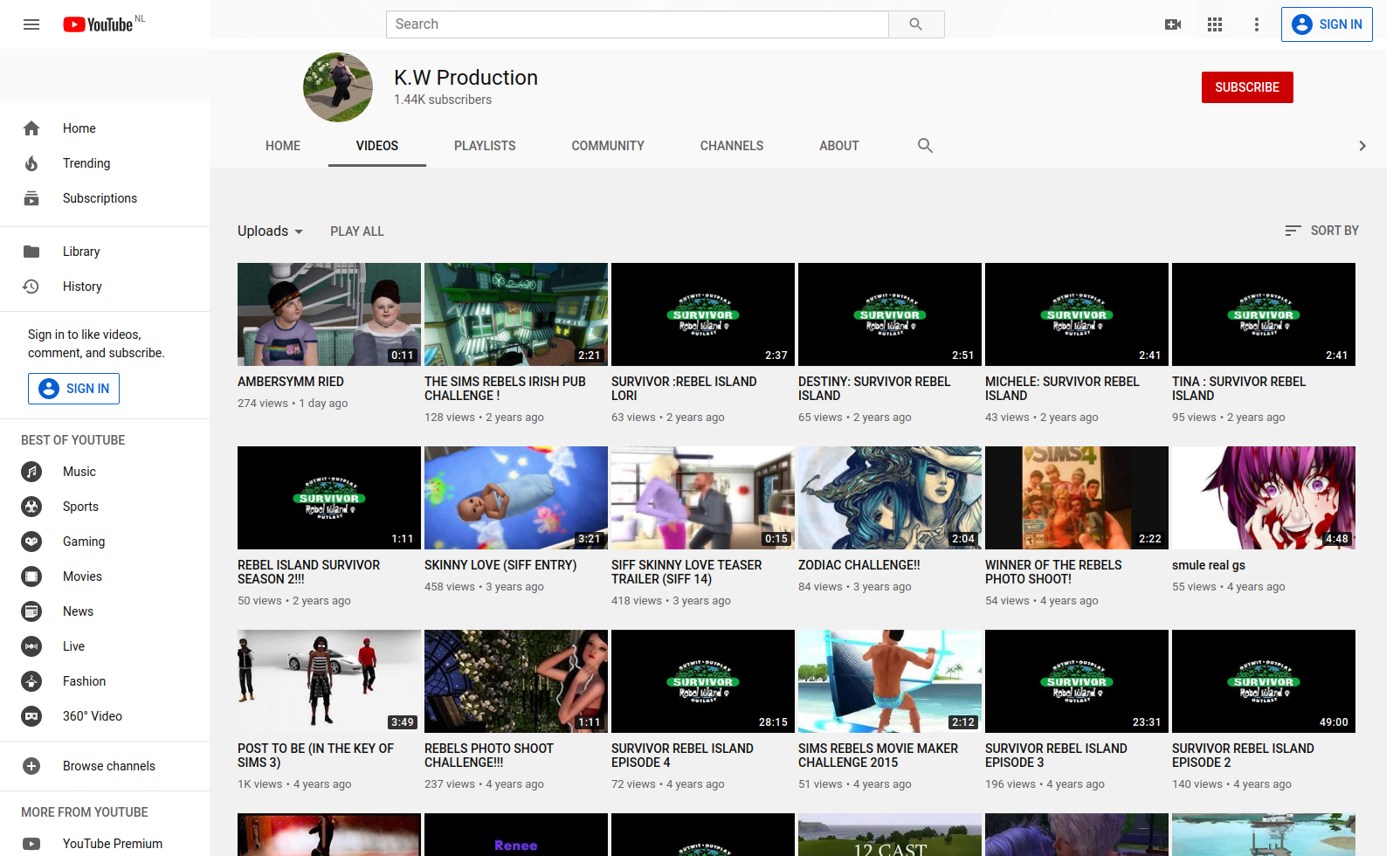The height and width of the screenshot is (856, 1400).
Task: Click the Library folder icon
Action: [x=31, y=252]
